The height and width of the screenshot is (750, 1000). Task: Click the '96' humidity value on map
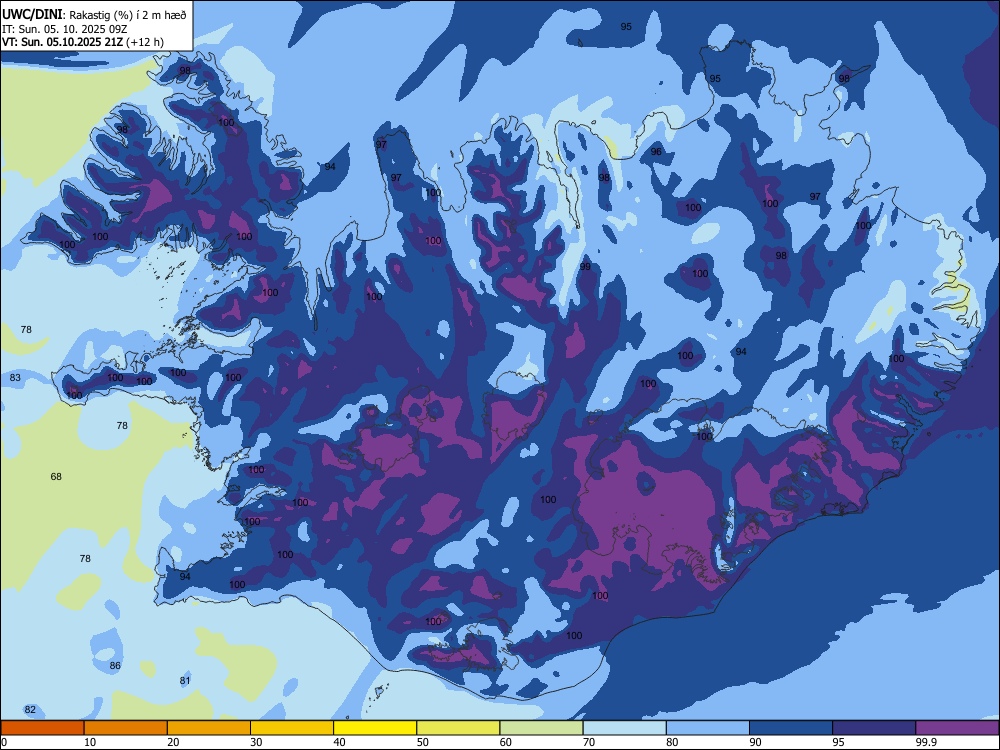point(656,152)
